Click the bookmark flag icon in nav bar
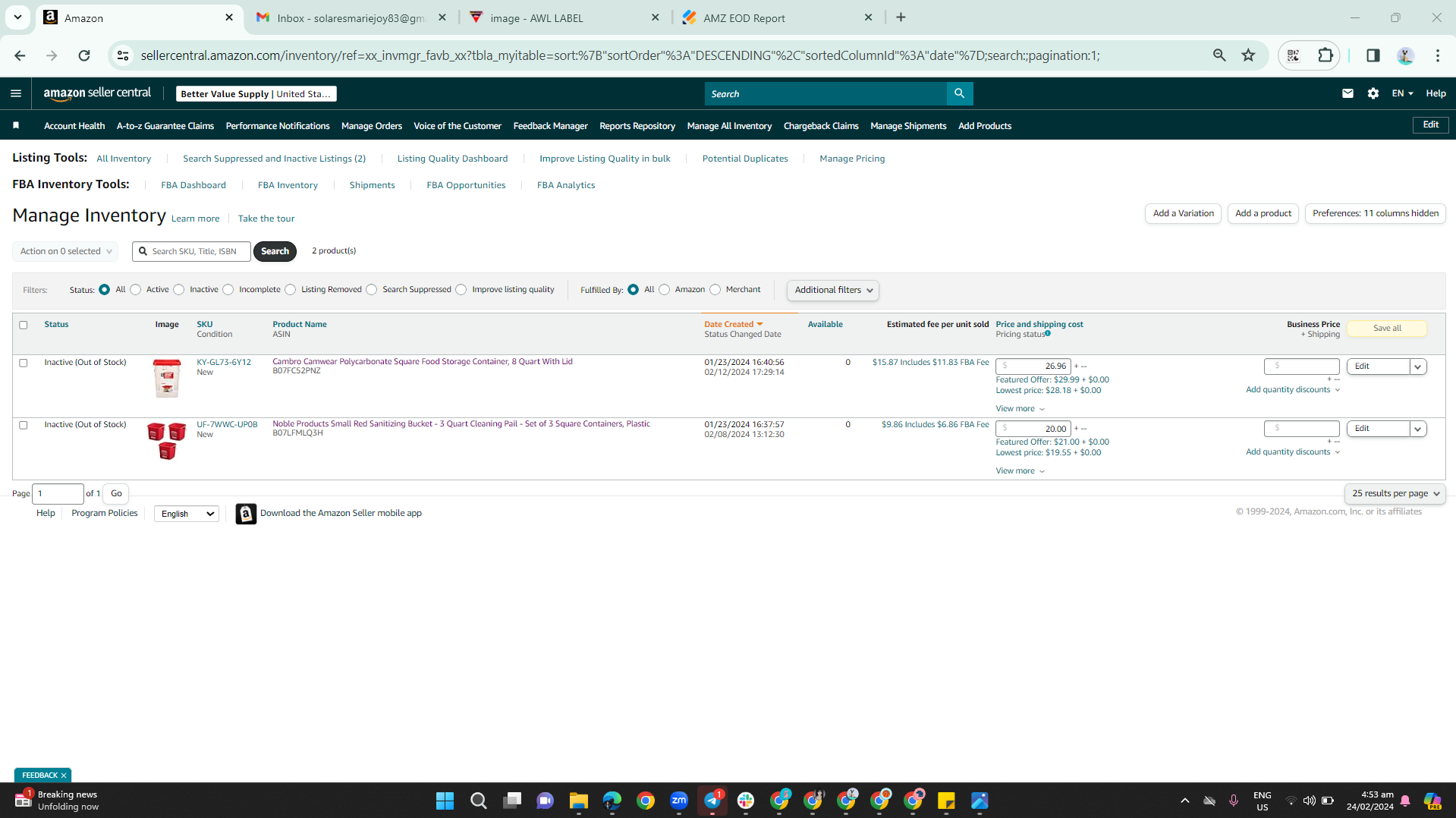This screenshot has width=1456, height=818. tap(16, 125)
